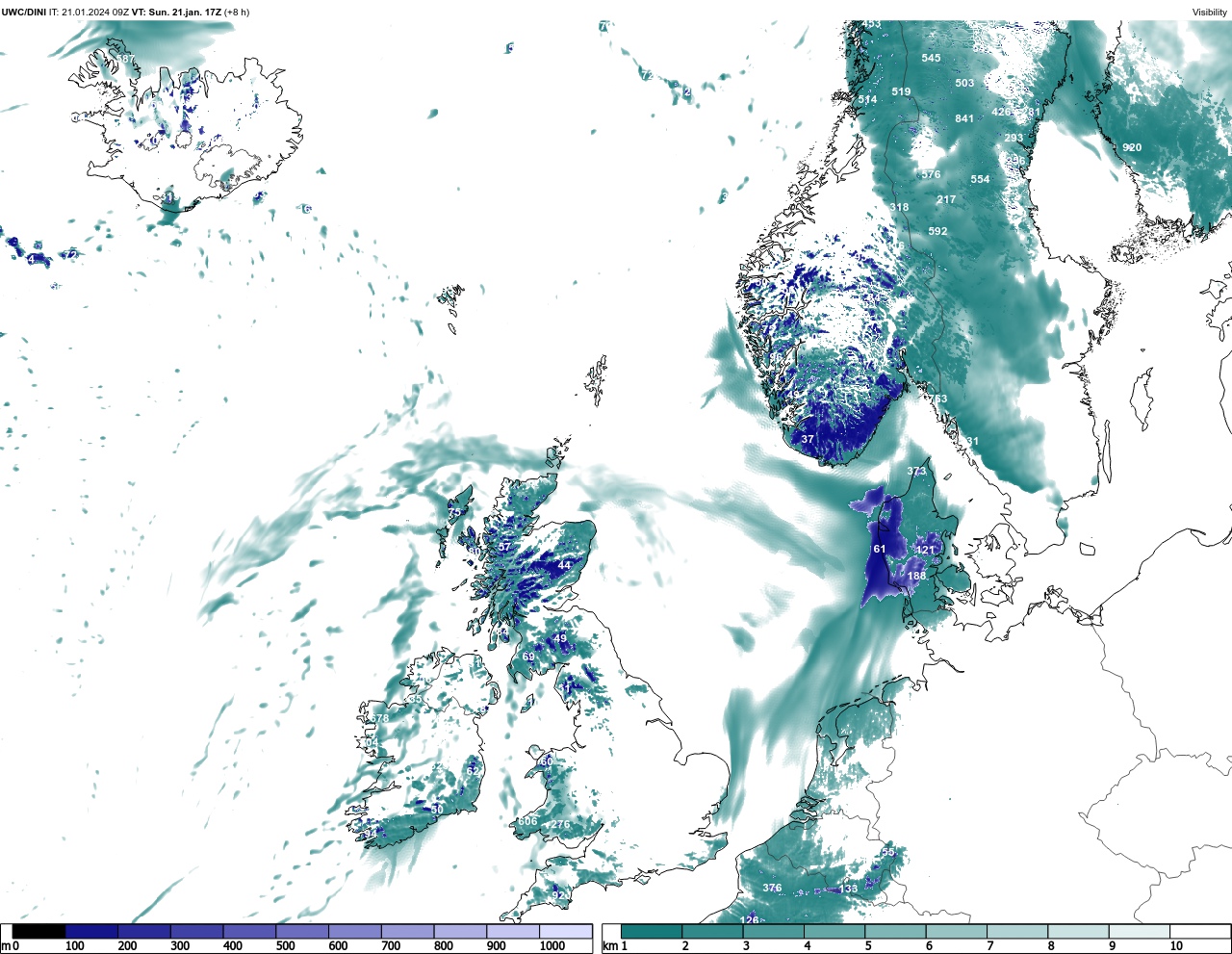
Task: Click the "763" visibility value near Oslofjord
Action: tap(937, 399)
